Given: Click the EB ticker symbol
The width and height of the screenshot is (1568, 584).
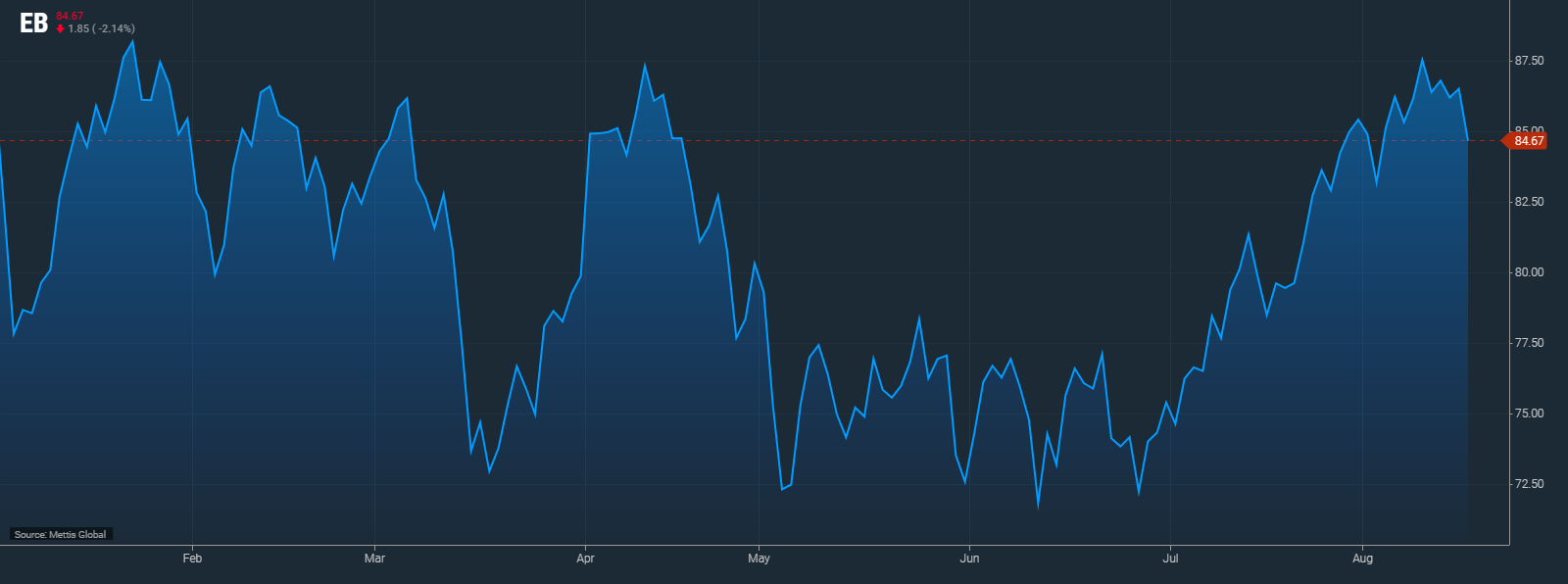Looking at the screenshot, I should coord(33,24).
